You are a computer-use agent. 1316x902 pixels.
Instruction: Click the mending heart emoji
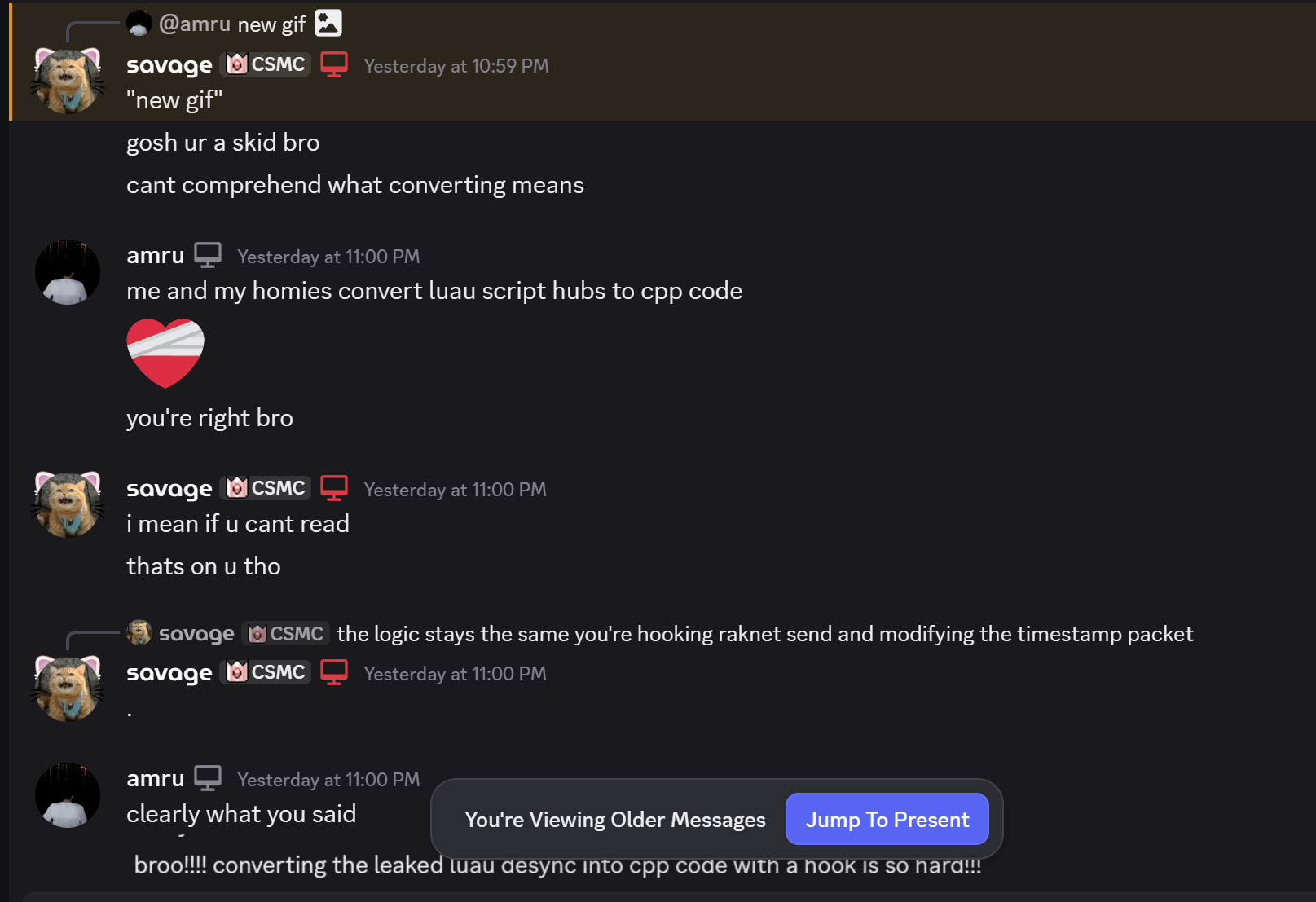(165, 353)
